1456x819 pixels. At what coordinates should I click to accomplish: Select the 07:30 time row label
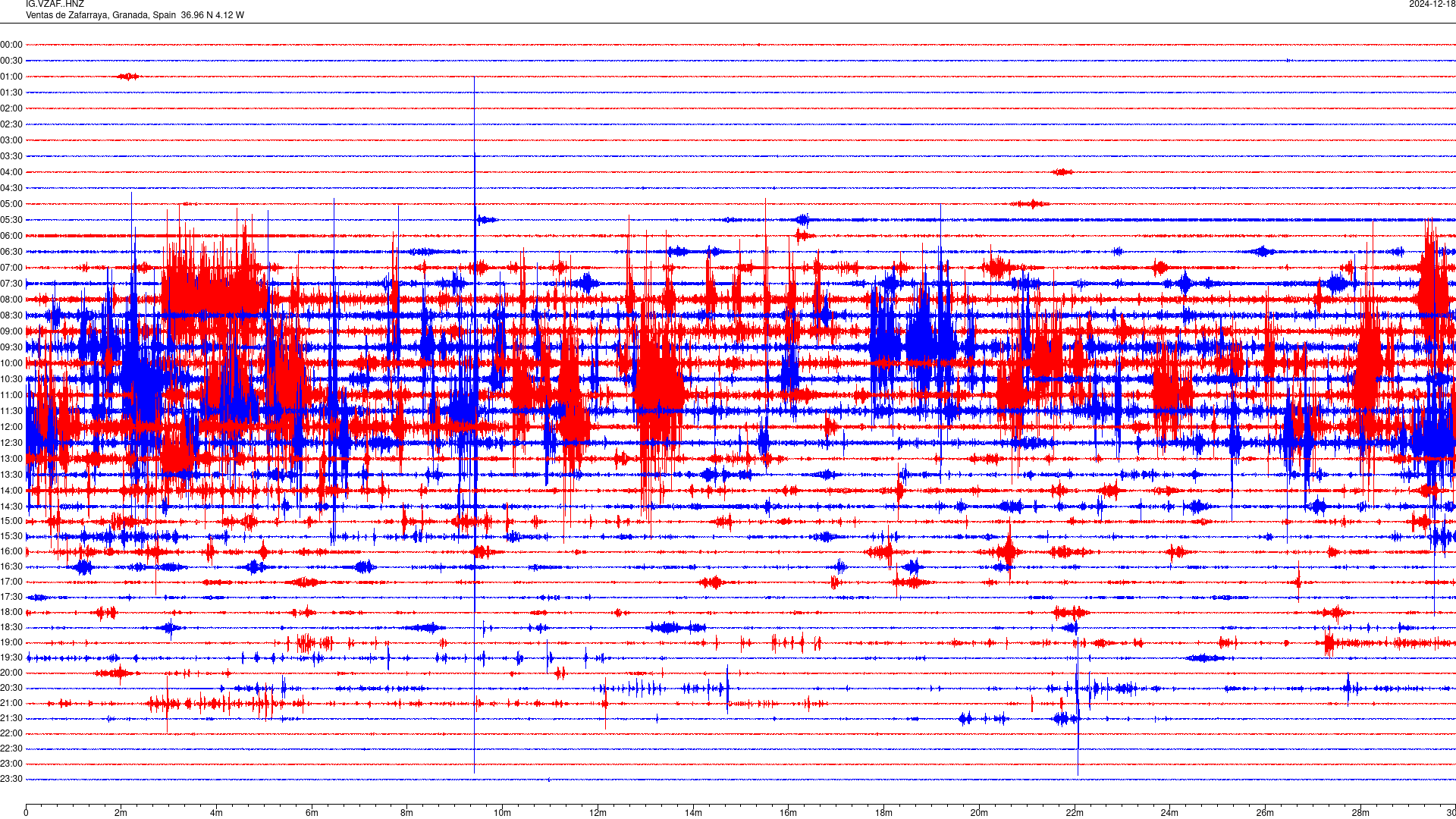coord(11,284)
